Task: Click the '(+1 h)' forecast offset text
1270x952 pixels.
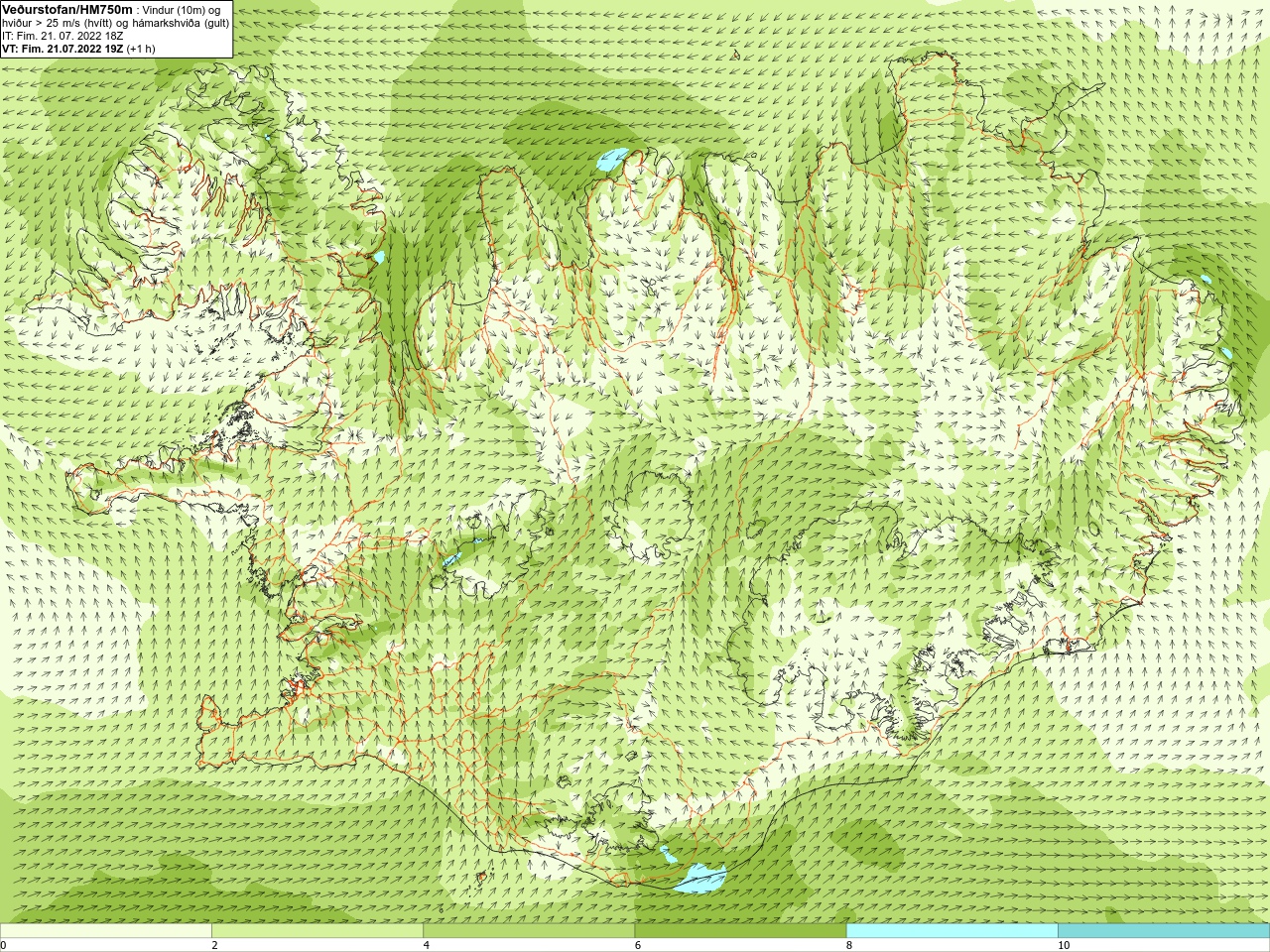Action: 141,48
